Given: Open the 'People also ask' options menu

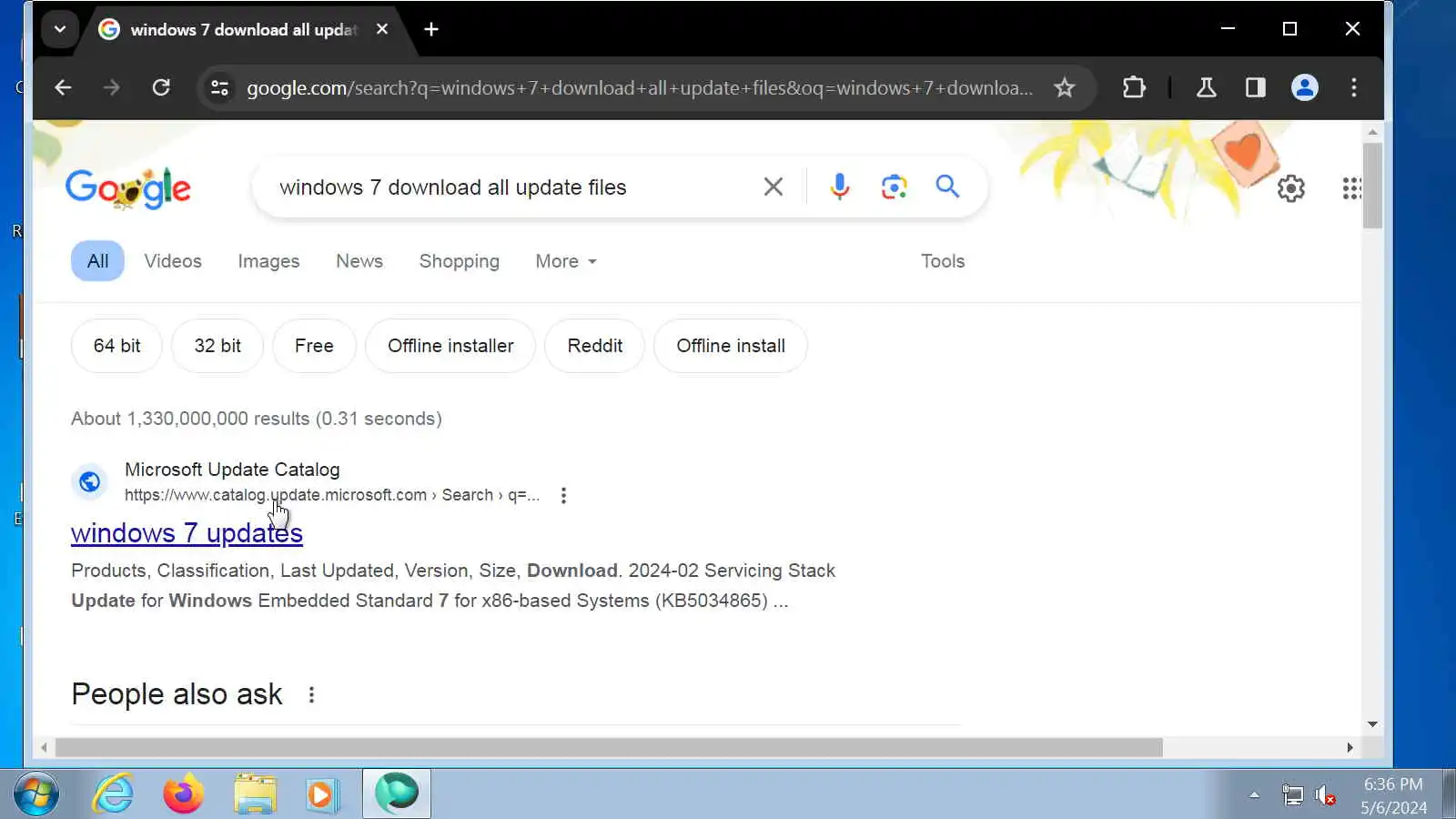Looking at the screenshot, I should (311, 695).
